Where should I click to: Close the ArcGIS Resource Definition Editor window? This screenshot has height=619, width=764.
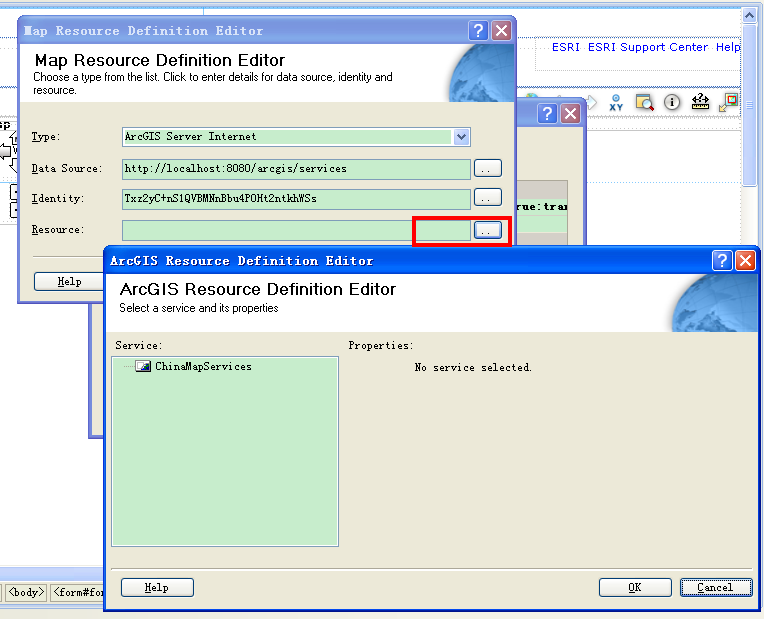(x=745, y=261)
